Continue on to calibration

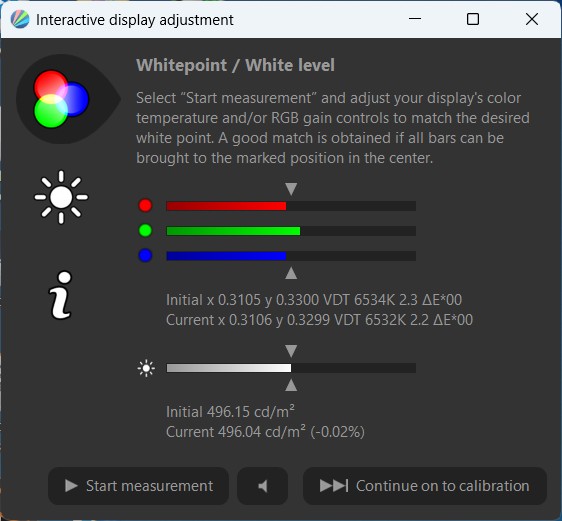coord(425,486)
